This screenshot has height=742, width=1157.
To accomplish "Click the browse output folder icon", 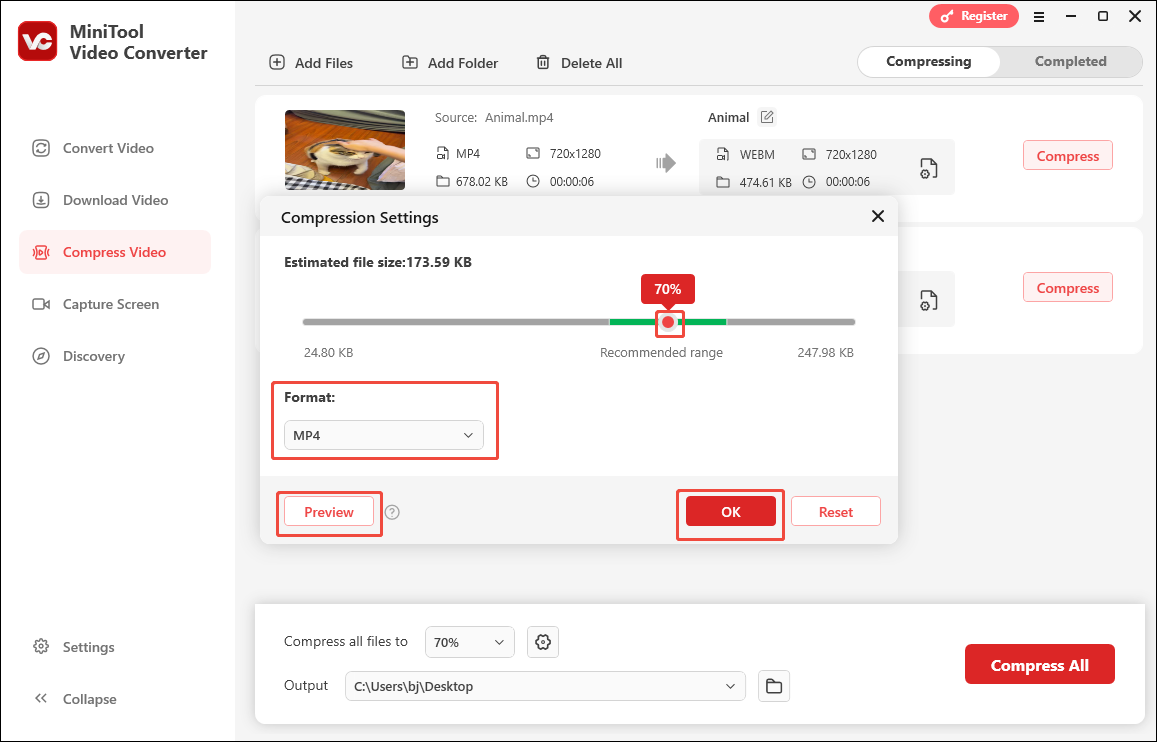I will [x=774, y=686].
